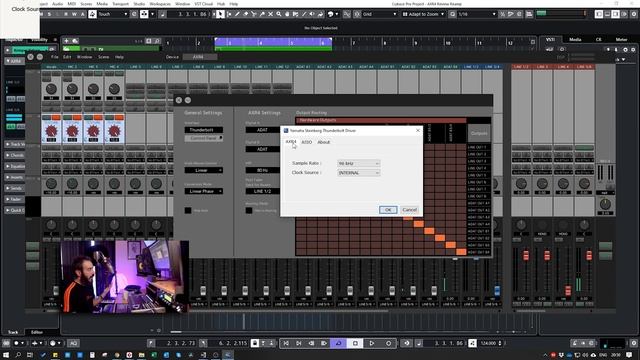Open the Setup gear icon in the Cubase toolbar

[634, 14]
